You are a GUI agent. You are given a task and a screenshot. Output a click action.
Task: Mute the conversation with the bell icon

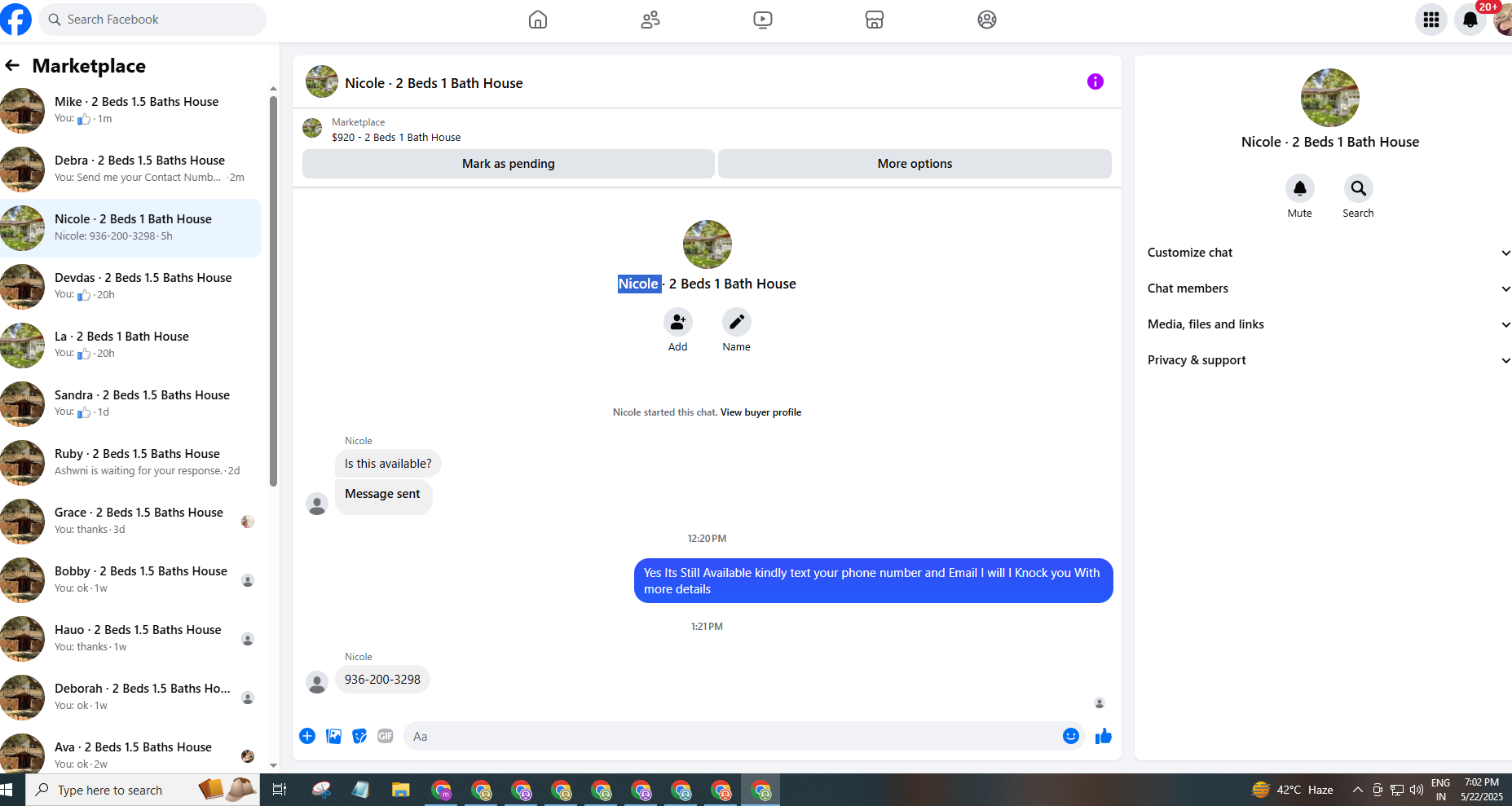click(x=1300, y=189)
